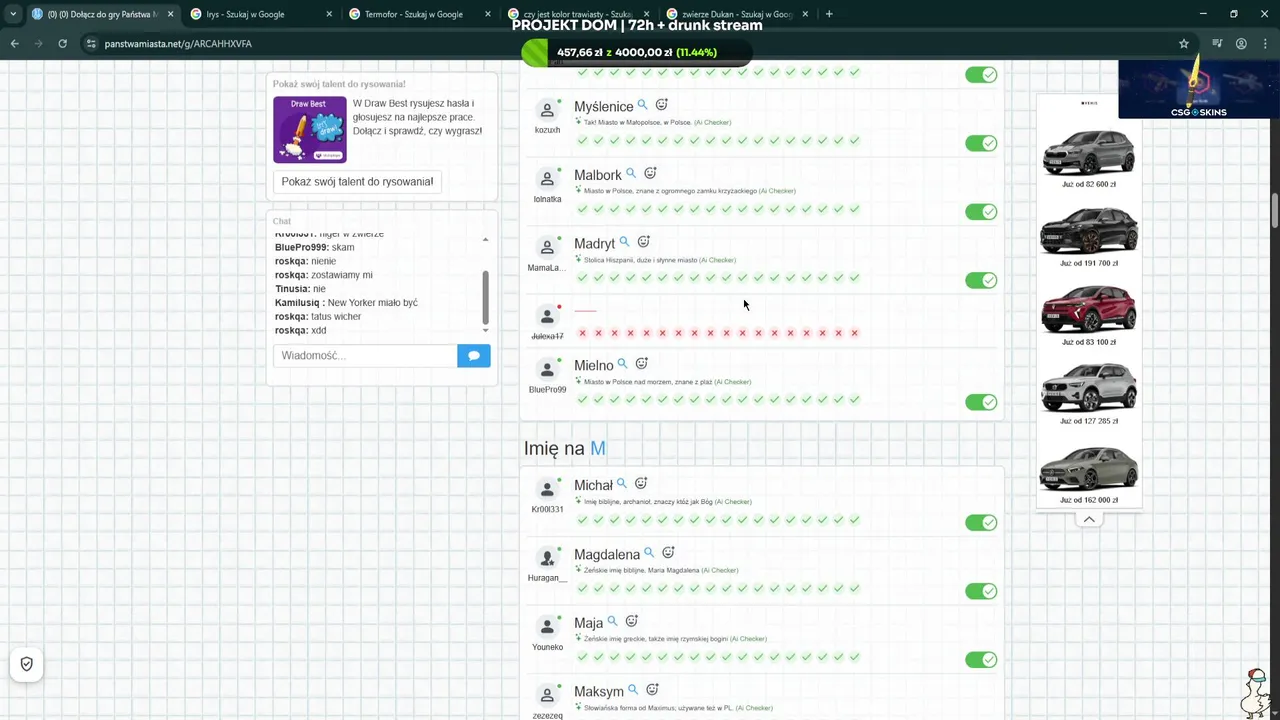The width and height of the screenshot is (1280, 720).
Task: Open the emoji reaction icon beside Madryt
Action: click(x=643, y=242)
